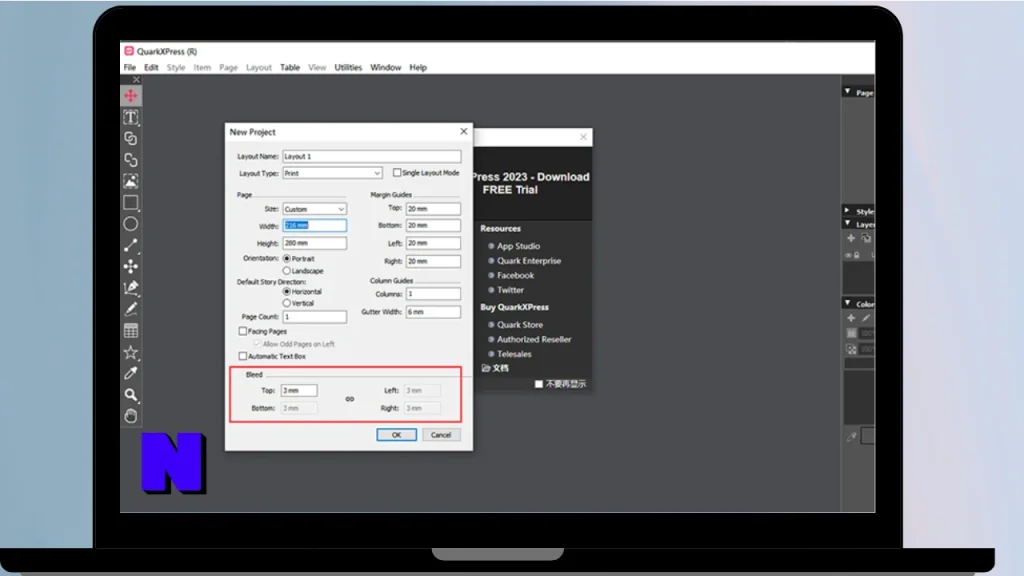Select Portrait orientation
The width and height of the screenshot is (1024, 576).
pos(287,259)
